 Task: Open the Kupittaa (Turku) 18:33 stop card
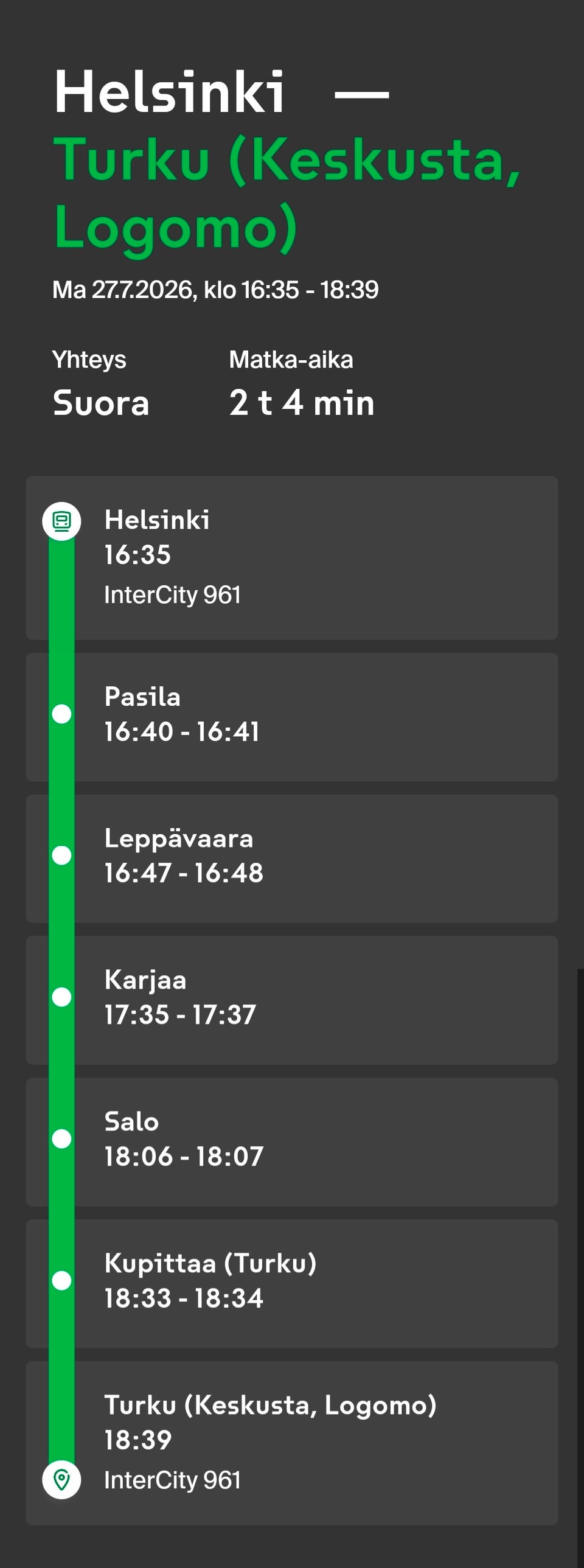click(292, 1283)
